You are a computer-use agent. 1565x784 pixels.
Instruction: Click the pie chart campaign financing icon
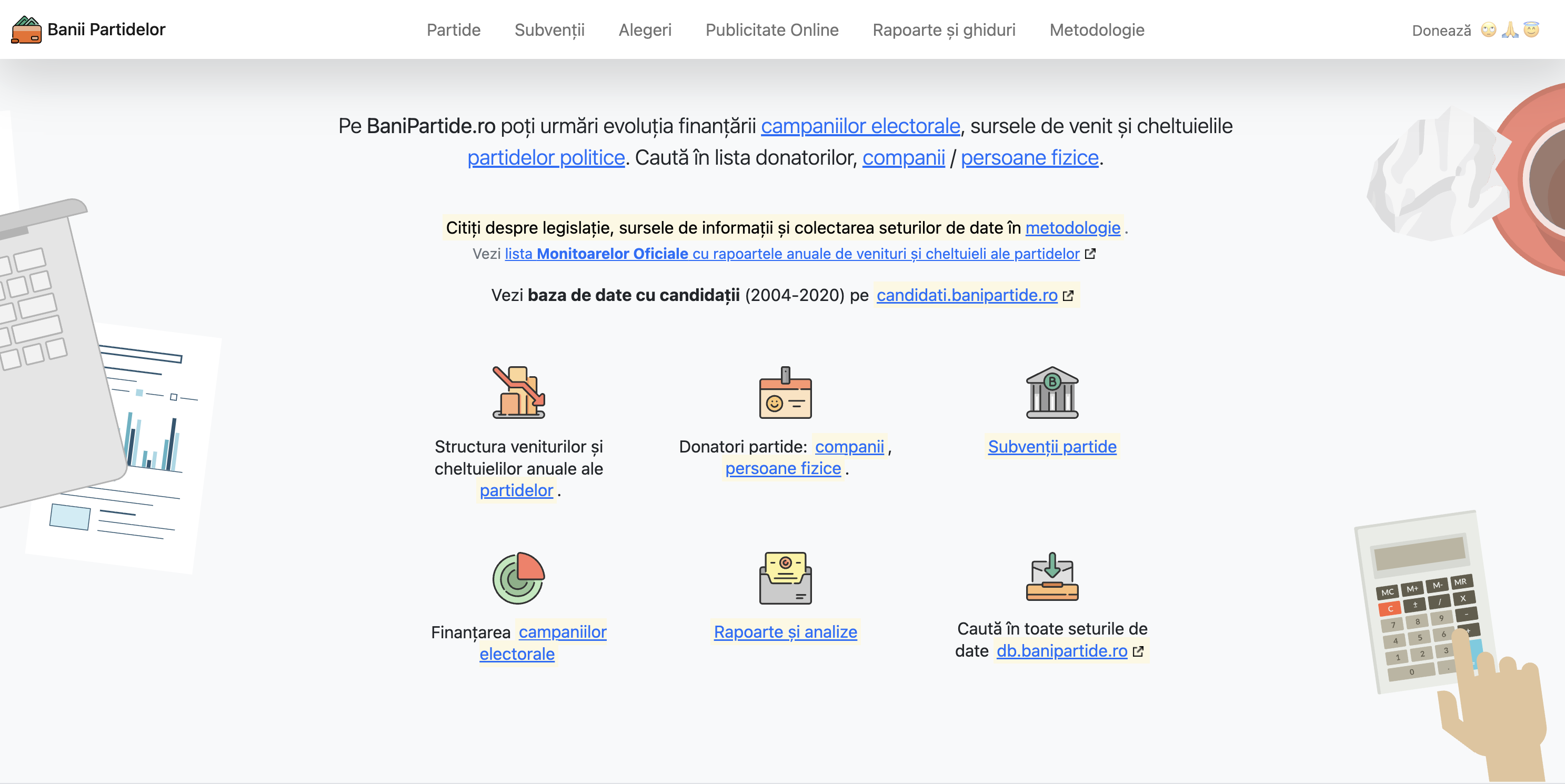[518, 578]
